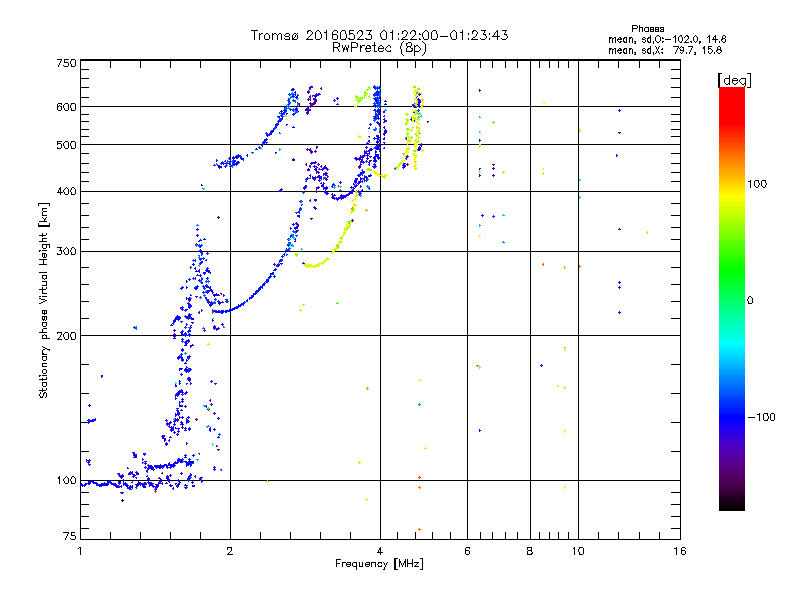800x600 pixels.
Task: Click the '16' x-axis tick label
Action: point(680,551)
